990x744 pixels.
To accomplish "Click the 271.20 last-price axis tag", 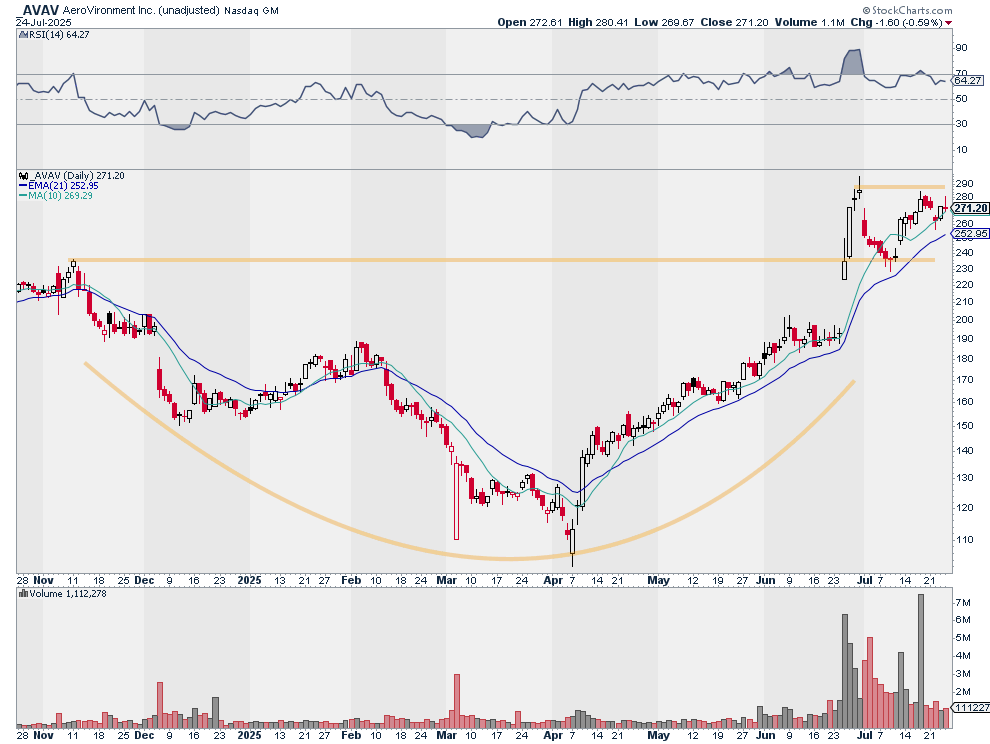I will pyautogui.click(x=970, y=208).
